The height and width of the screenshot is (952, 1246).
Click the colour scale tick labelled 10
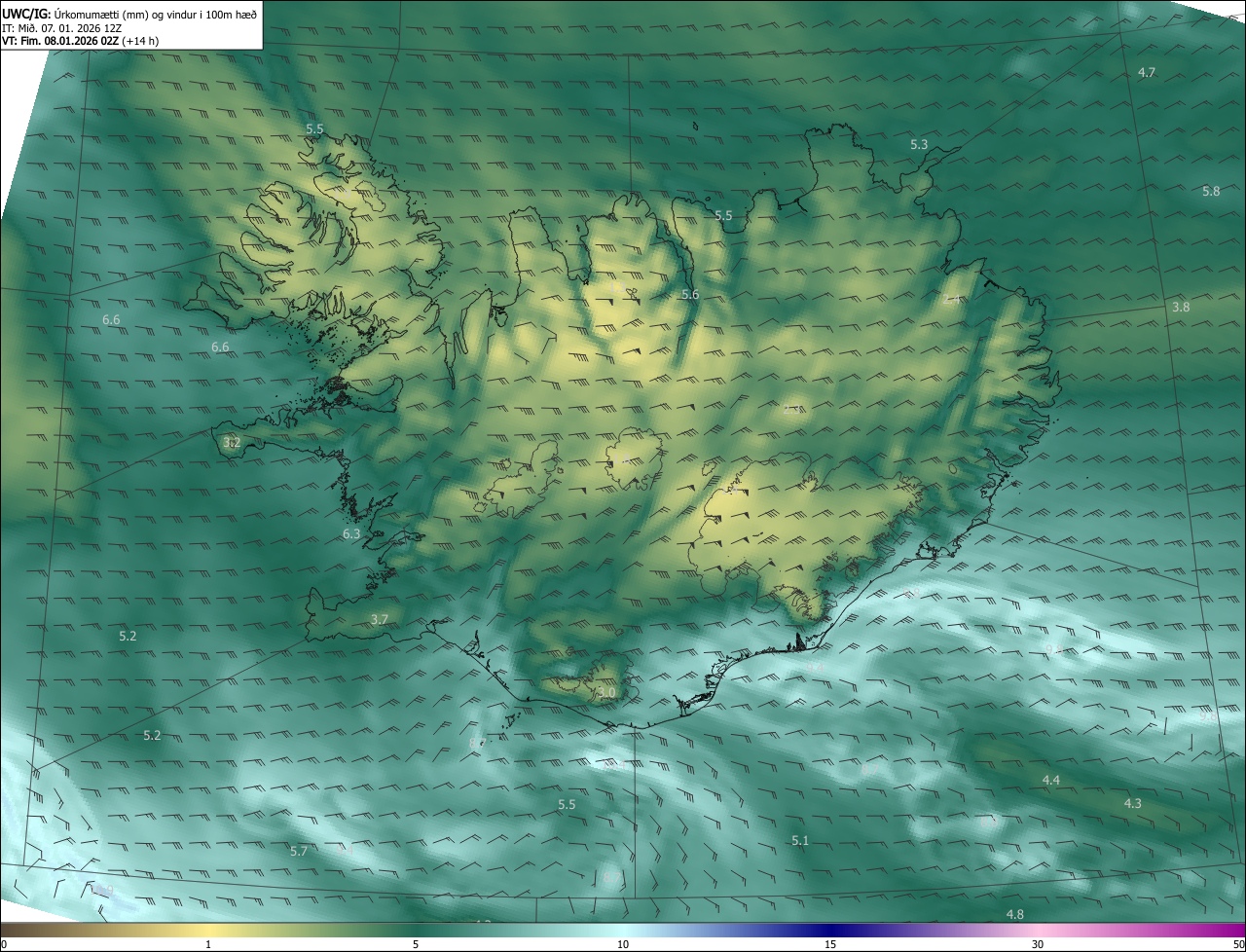(623, 944)
